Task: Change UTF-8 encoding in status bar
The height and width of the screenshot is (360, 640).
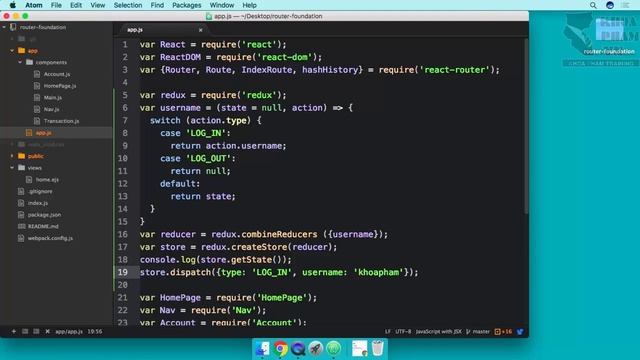Action: (x=403, y=331)
